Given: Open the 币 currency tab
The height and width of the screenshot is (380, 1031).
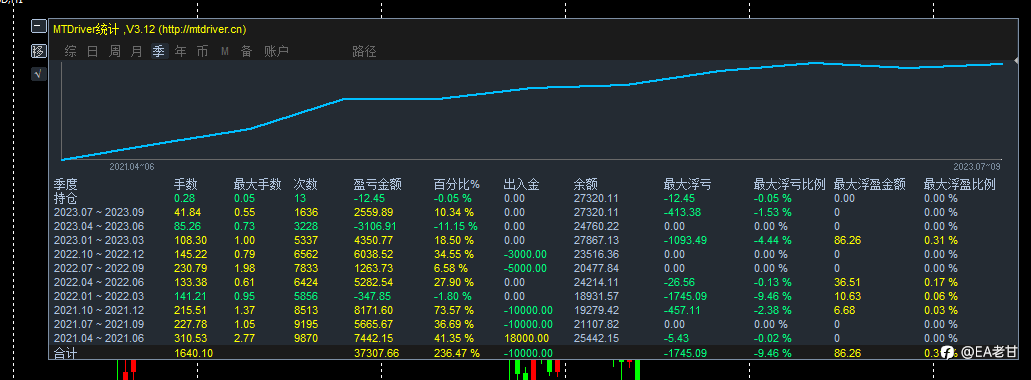Looking at the screenshot, I should (x=203, y=51).
